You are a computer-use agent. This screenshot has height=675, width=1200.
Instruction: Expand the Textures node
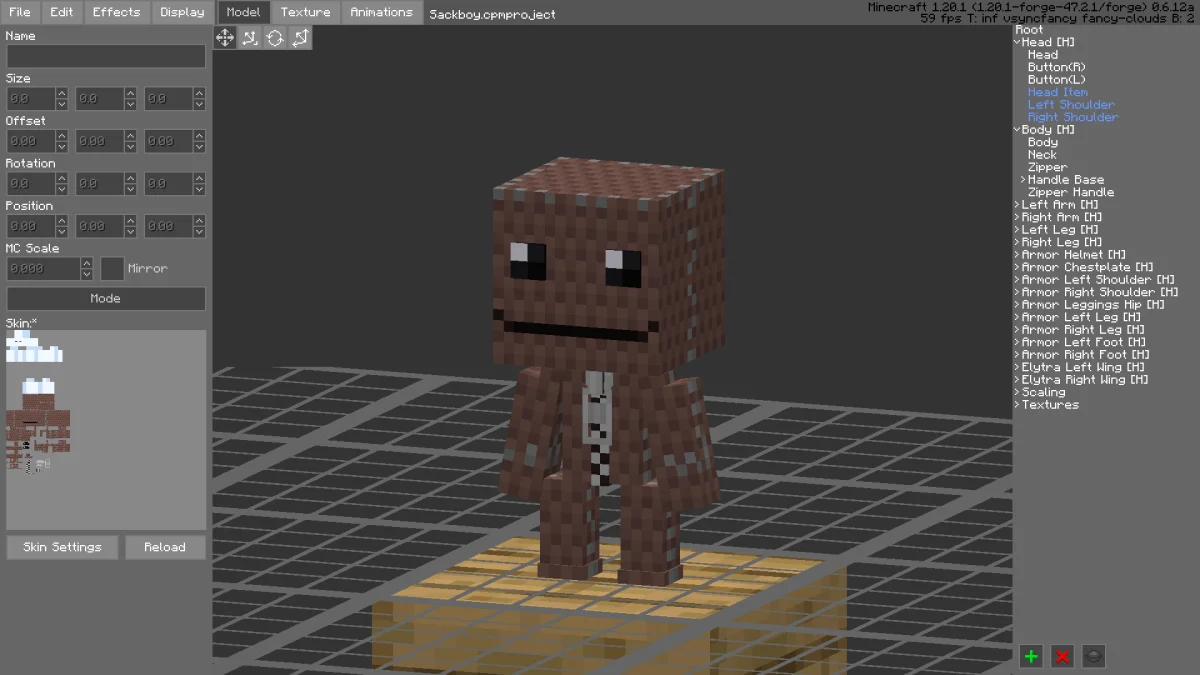[x=1017, y=405]
